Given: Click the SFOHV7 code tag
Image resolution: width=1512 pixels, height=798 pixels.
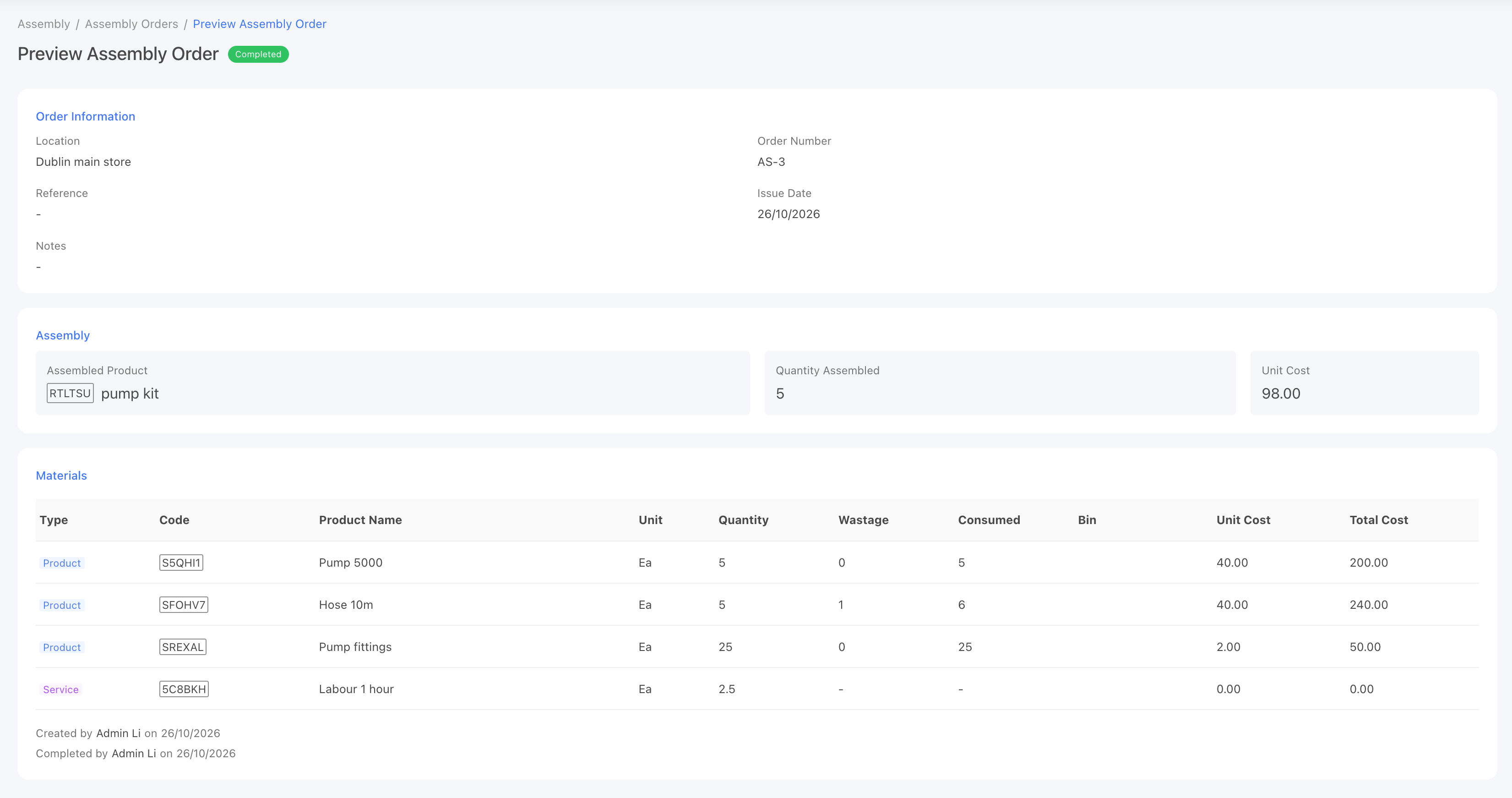Looking at the screenshot, I should click(184, 605).
